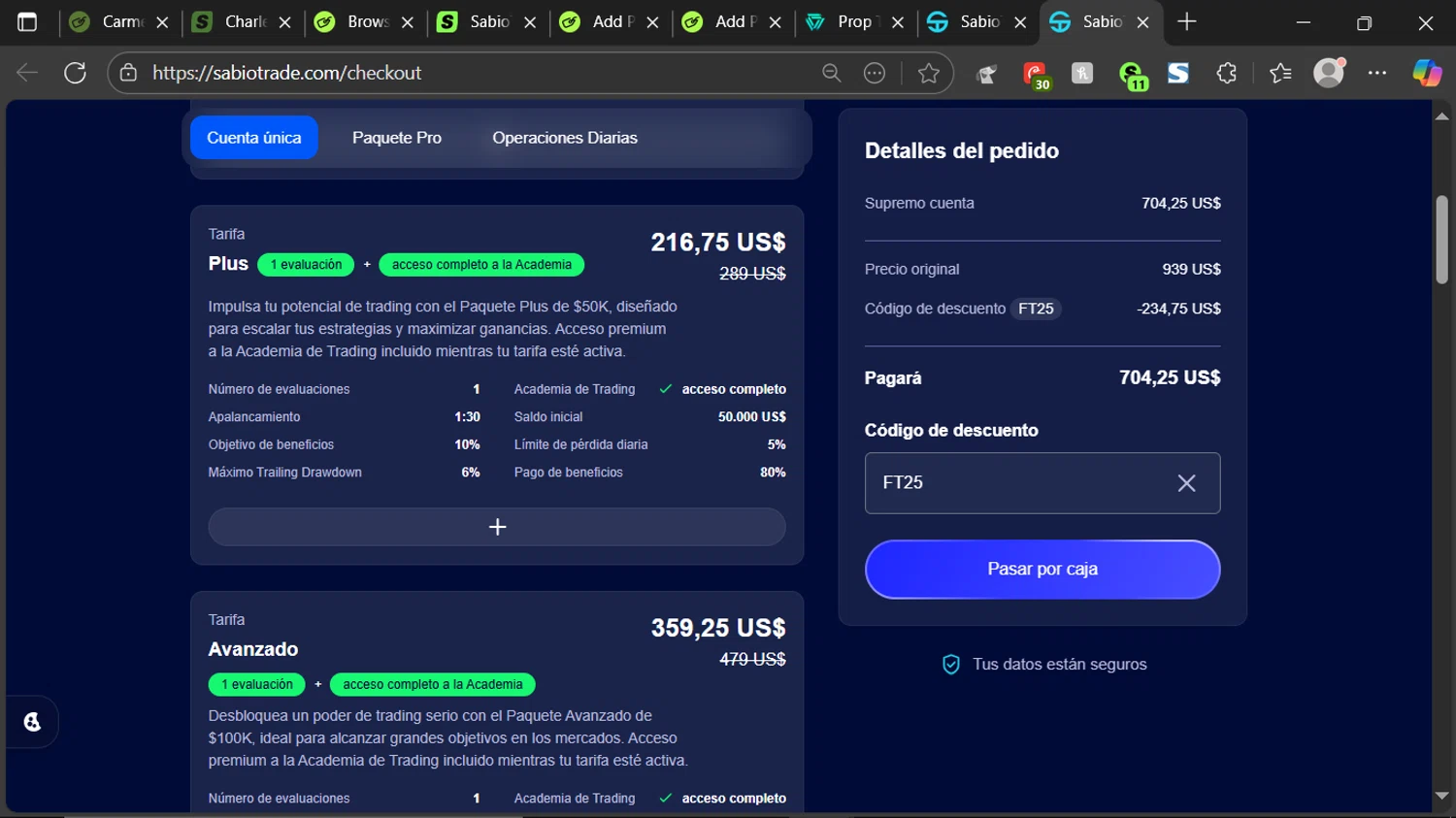Click Plus acceso completo a la Academia badge
The image size is (1456, 818).
click(x=481, y=265)
